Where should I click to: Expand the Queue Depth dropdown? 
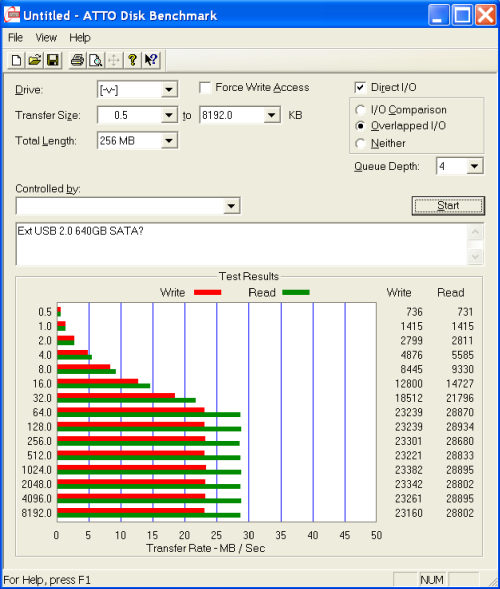click(x=474, y=166)
